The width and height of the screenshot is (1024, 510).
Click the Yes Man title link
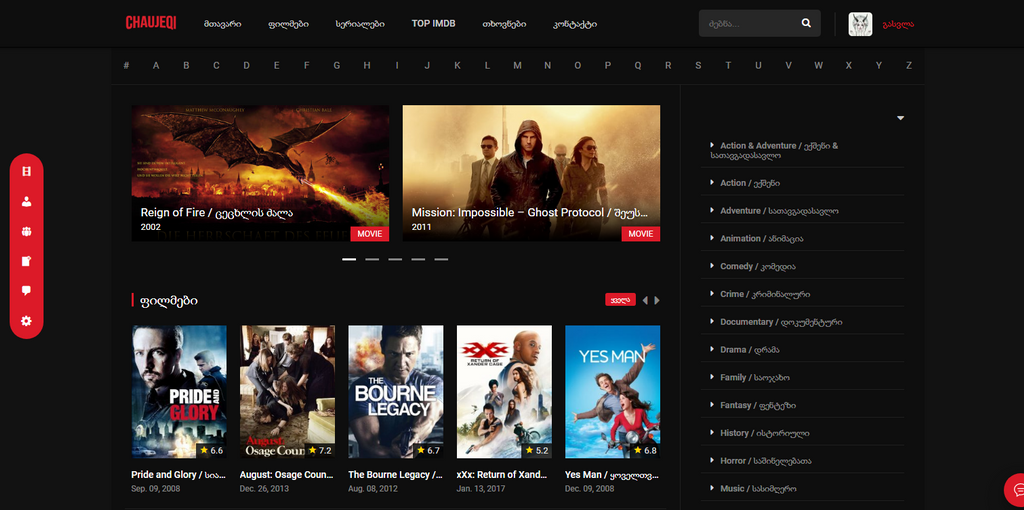point(613,475)
